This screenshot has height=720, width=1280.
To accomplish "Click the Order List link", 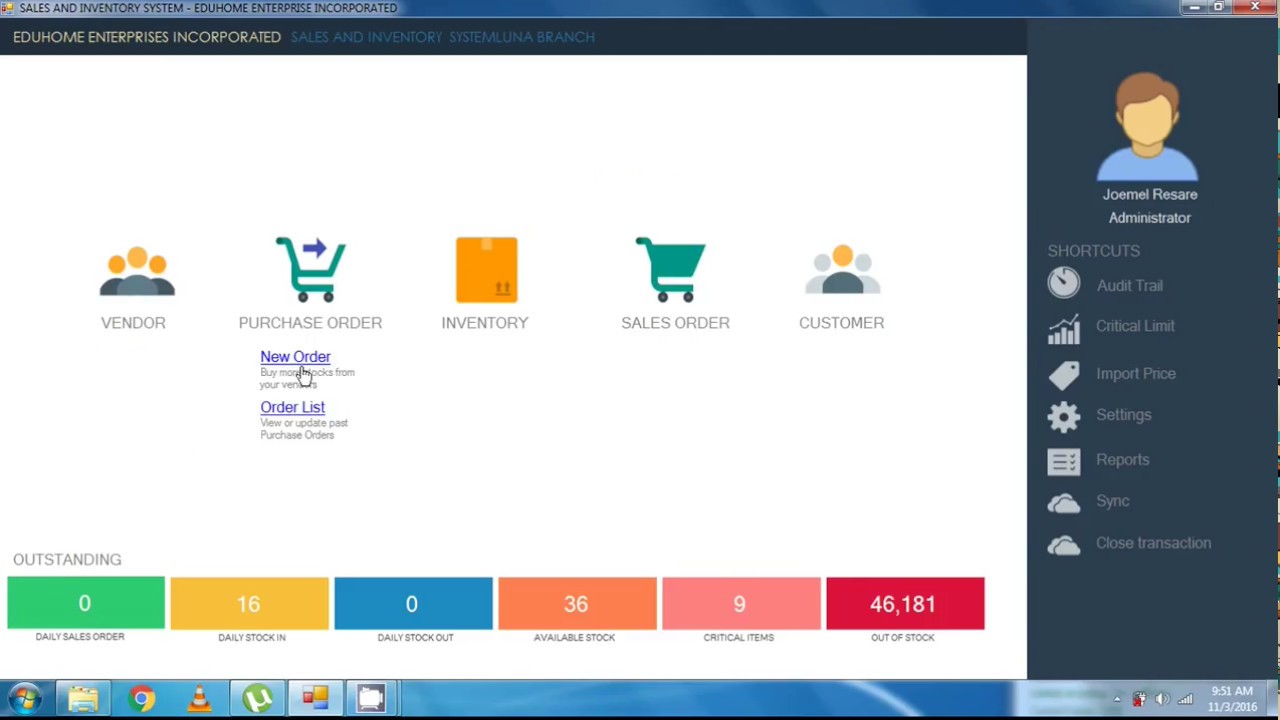I will (x=292, y=407).
